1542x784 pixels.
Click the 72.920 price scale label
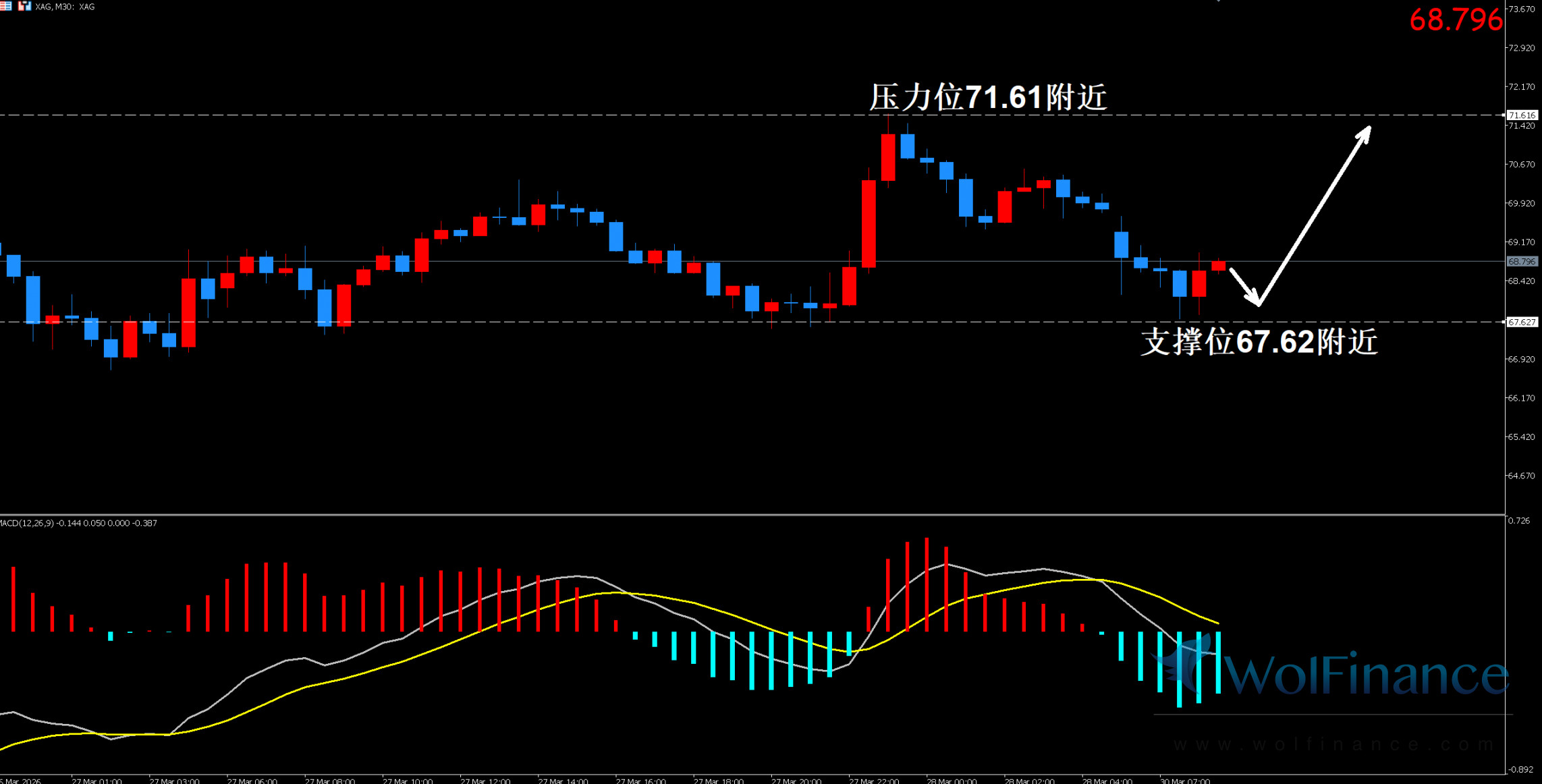(x=1521, y=49)
